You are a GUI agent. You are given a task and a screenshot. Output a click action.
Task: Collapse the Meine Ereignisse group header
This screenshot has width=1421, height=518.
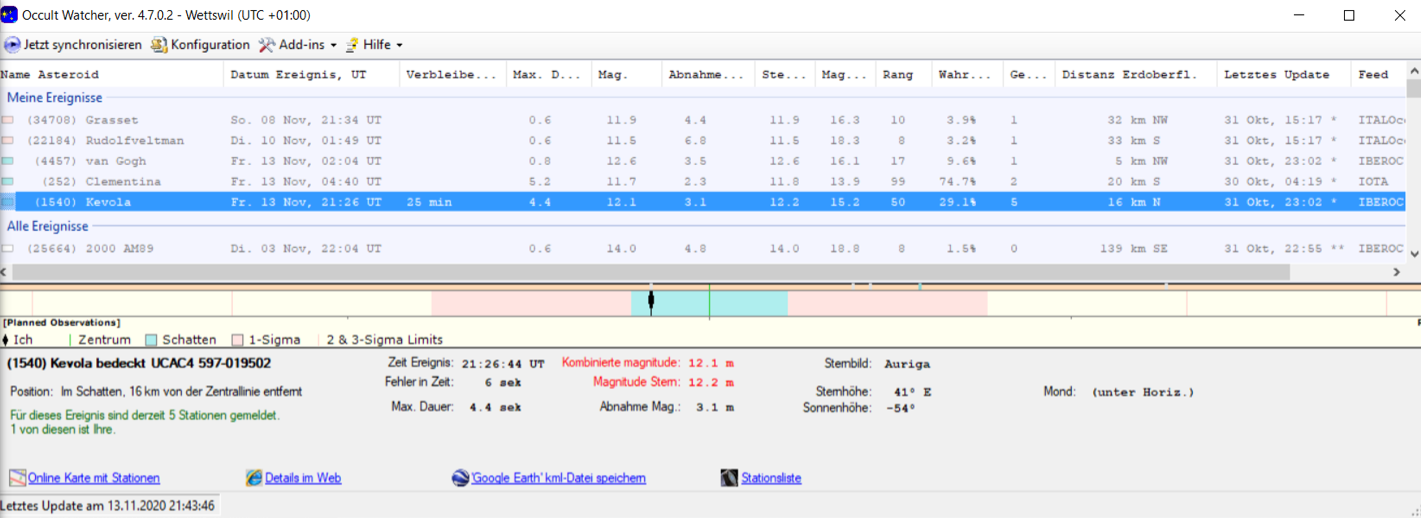[x=54, y=97]
